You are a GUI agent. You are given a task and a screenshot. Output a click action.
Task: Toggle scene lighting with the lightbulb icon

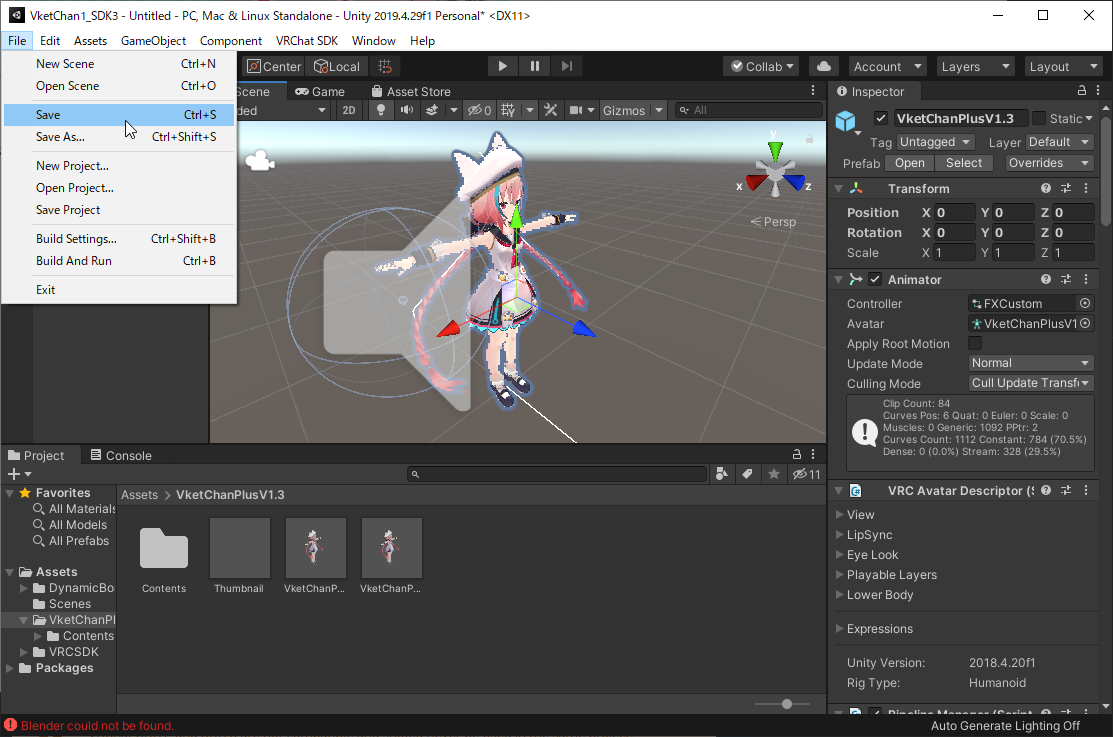(380, 110)
